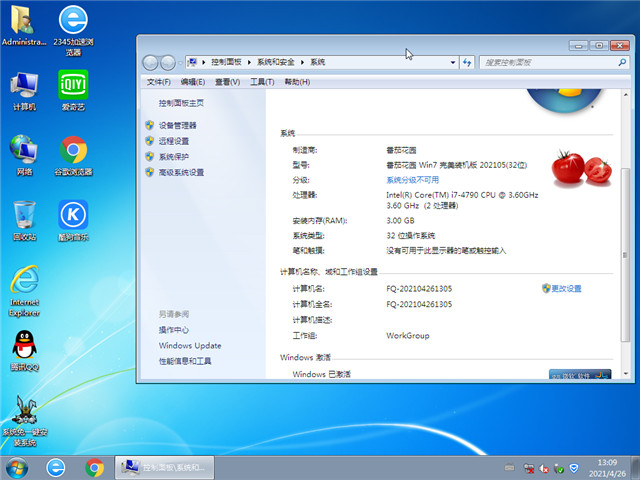The image size is (640, 480).
Task: Launch 酷狗音乐 desktop icon
Action: pyautogui.click(x=73, y=221)
